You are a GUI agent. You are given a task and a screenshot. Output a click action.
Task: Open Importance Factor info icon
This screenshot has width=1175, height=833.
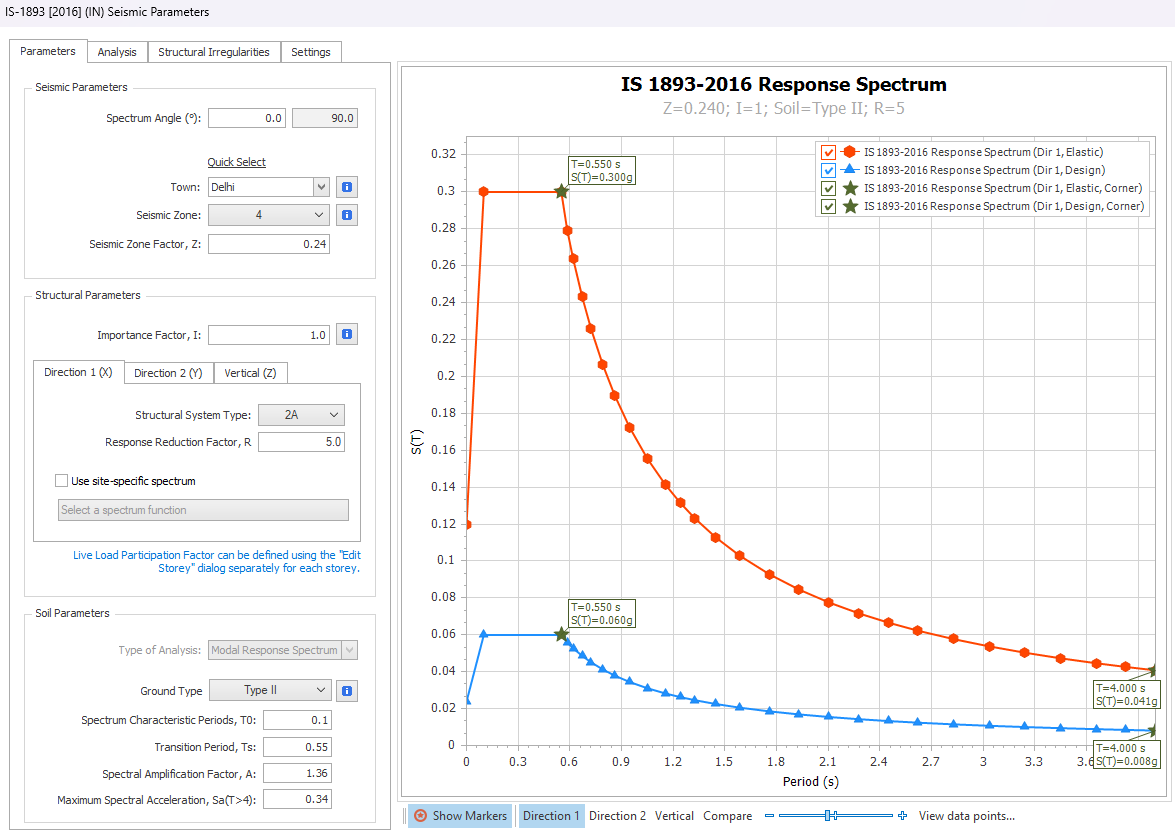tap(347, 335)
